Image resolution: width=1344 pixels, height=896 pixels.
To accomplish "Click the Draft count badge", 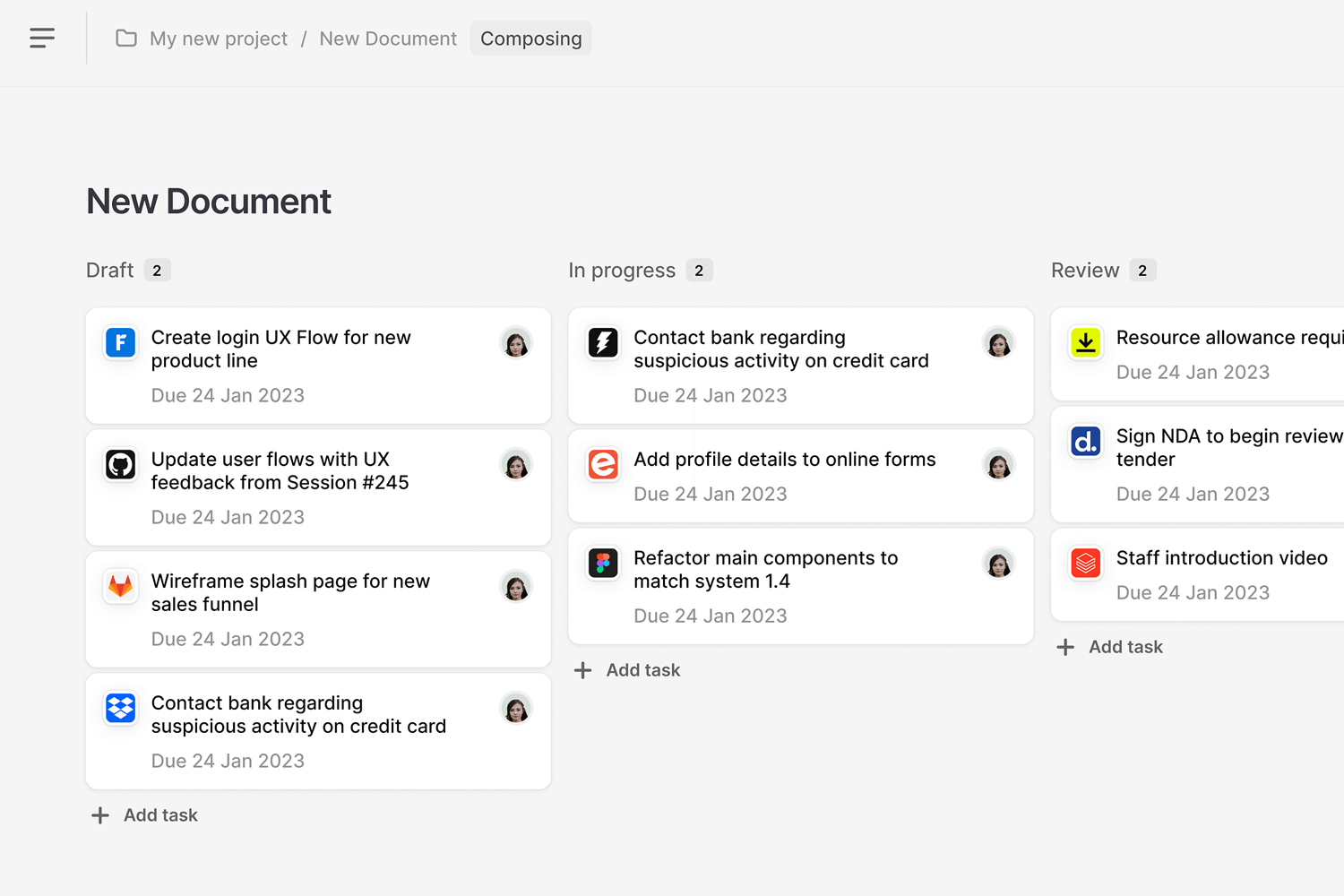I will tap(157, 271).
